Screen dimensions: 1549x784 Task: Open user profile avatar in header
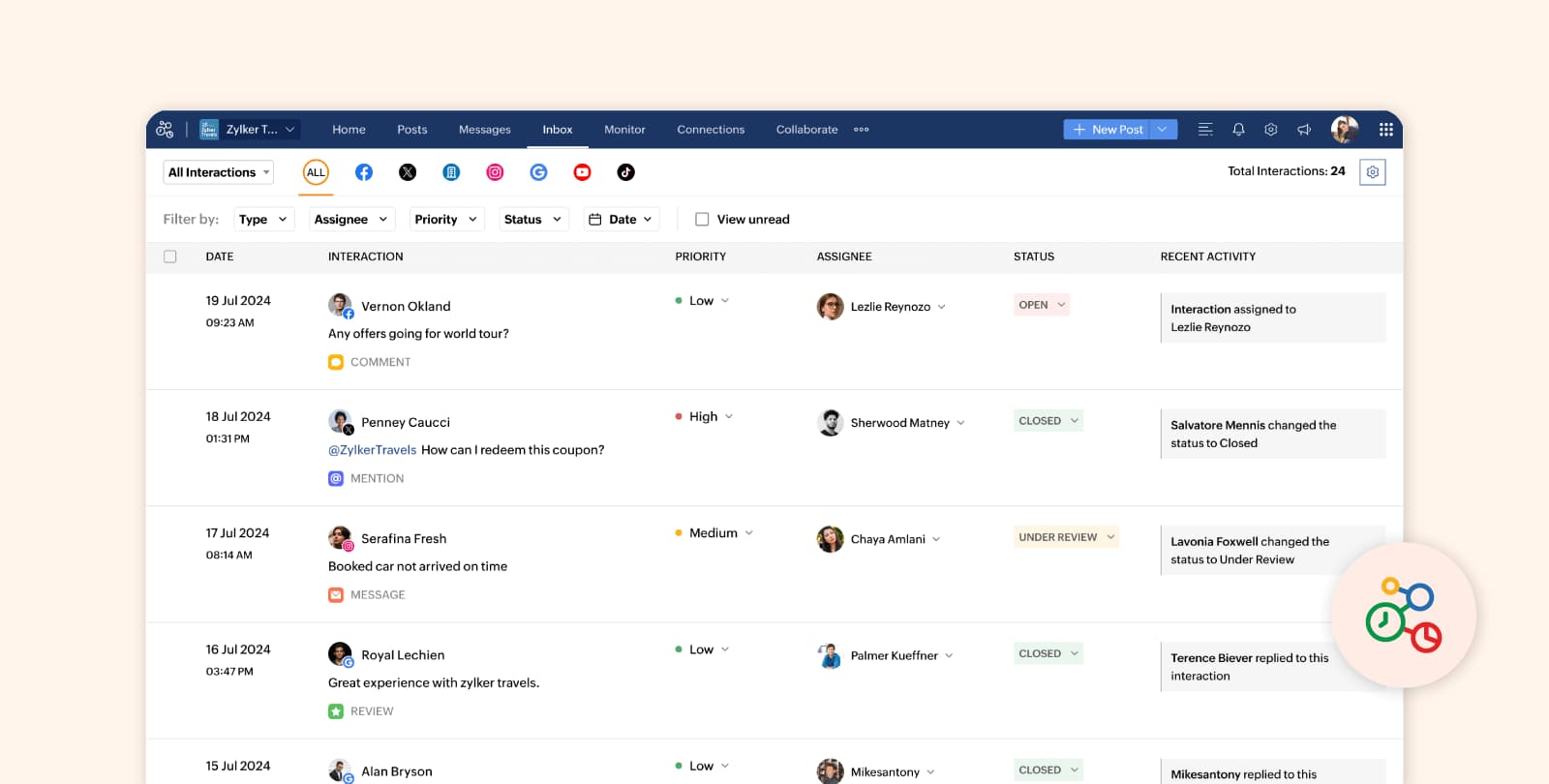[x=1345, y=129]
